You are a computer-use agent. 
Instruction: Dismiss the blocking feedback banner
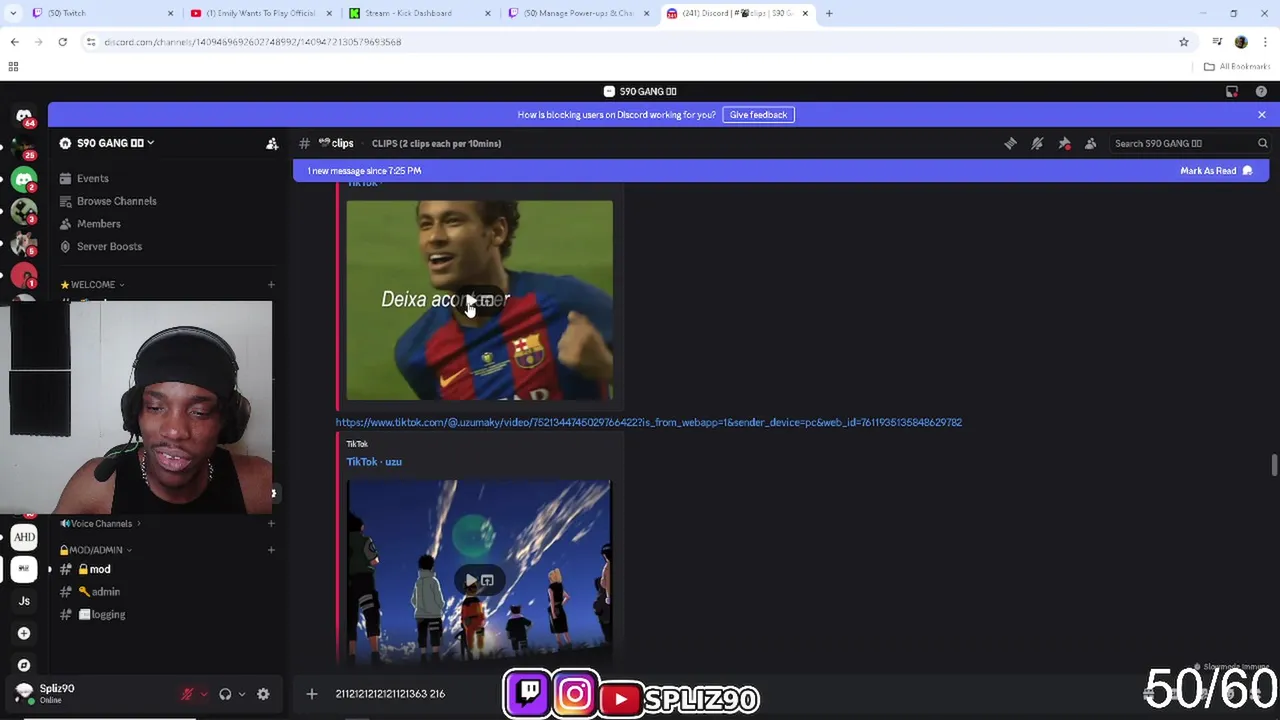click(x=1262, y=115)
